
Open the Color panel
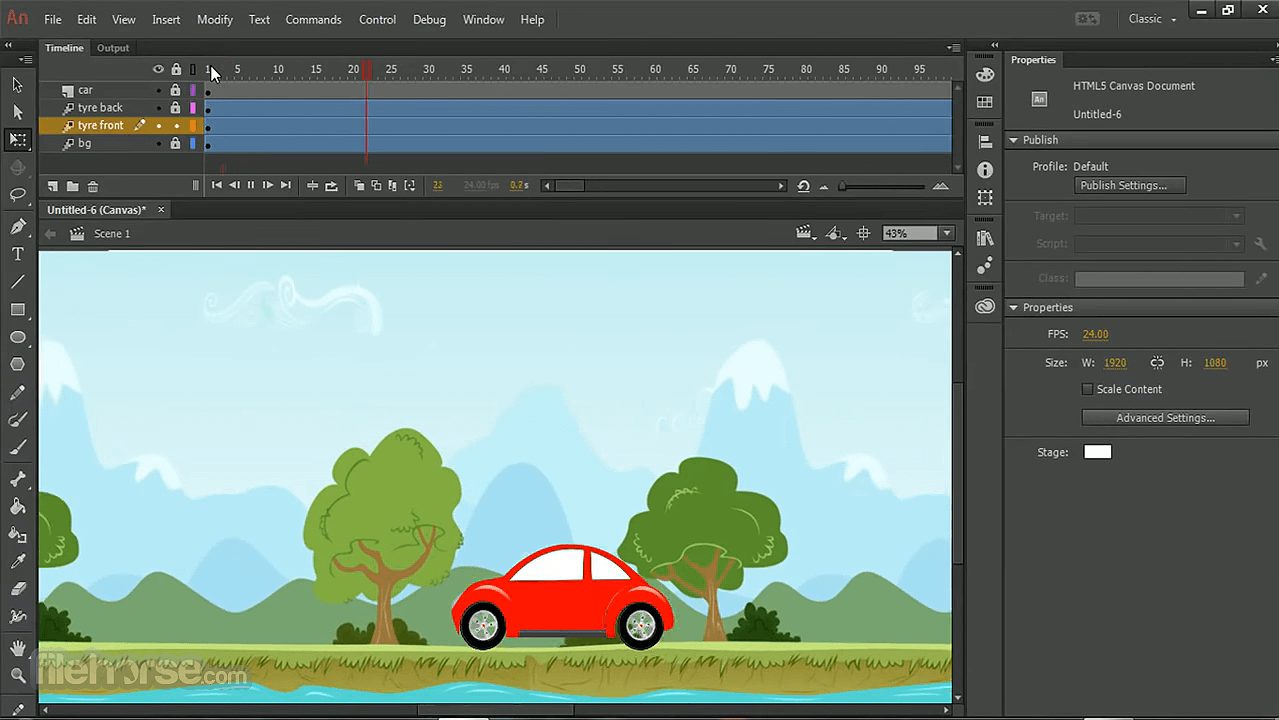[x=985, y=75]
